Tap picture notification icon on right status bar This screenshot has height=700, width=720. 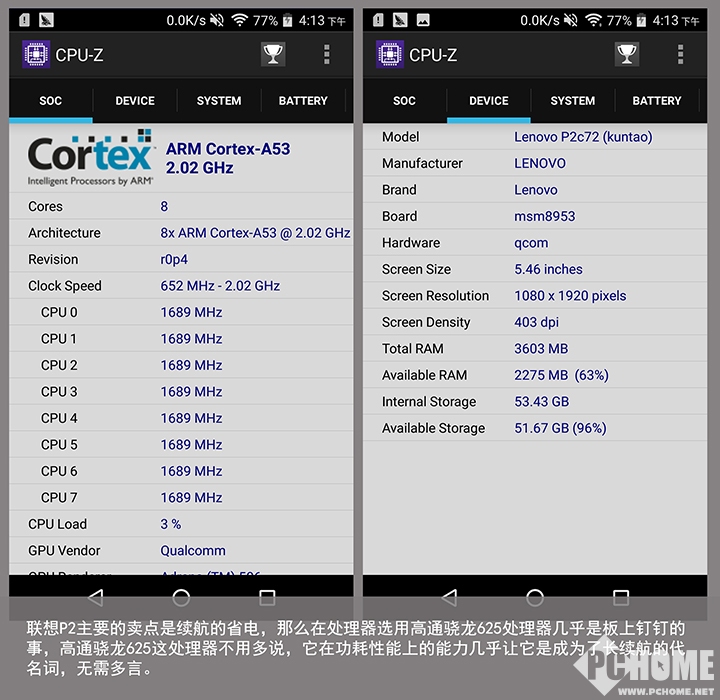tap(423, 20)
